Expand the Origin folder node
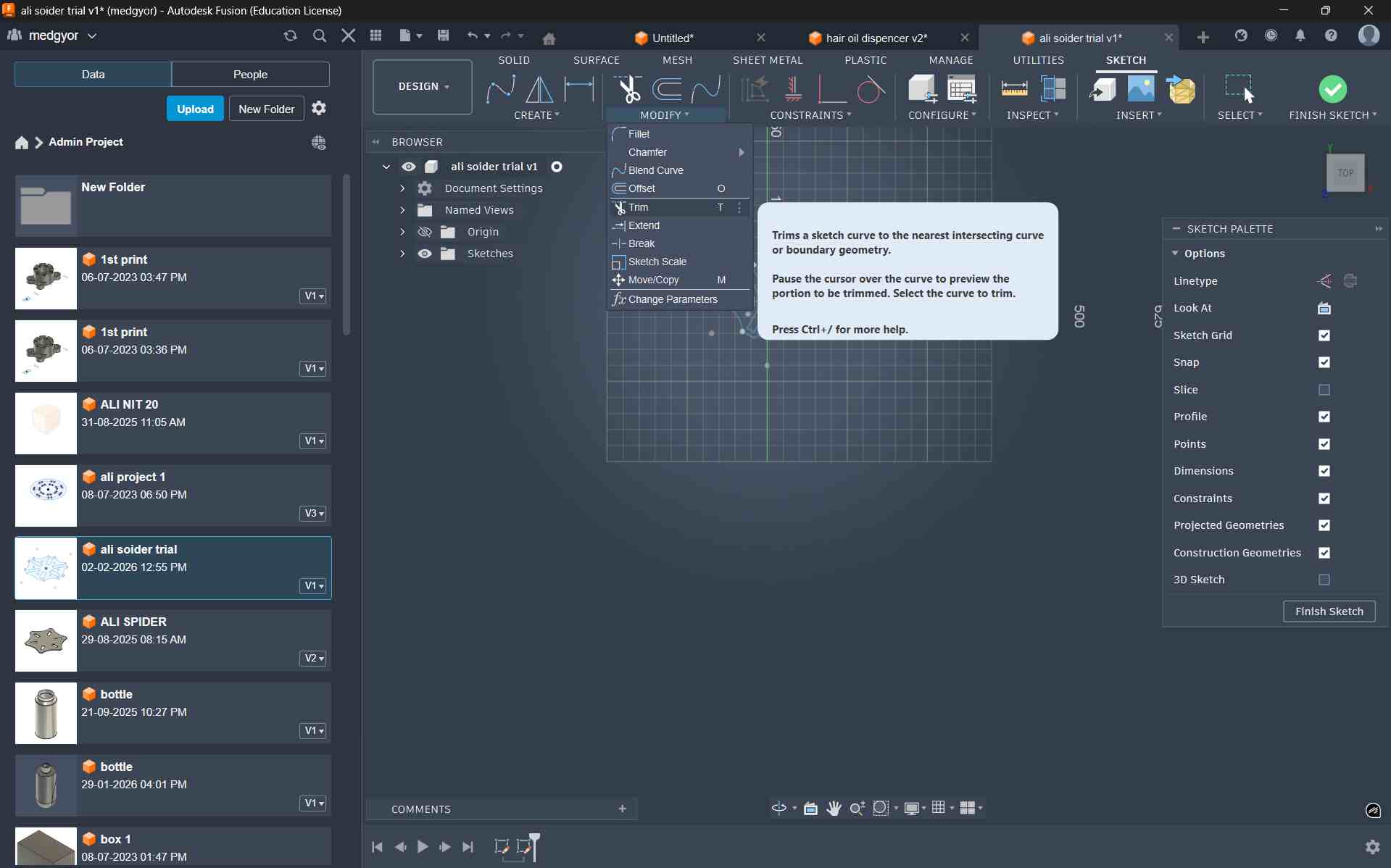Screen dimensions: 1391x868 [402, 232]
